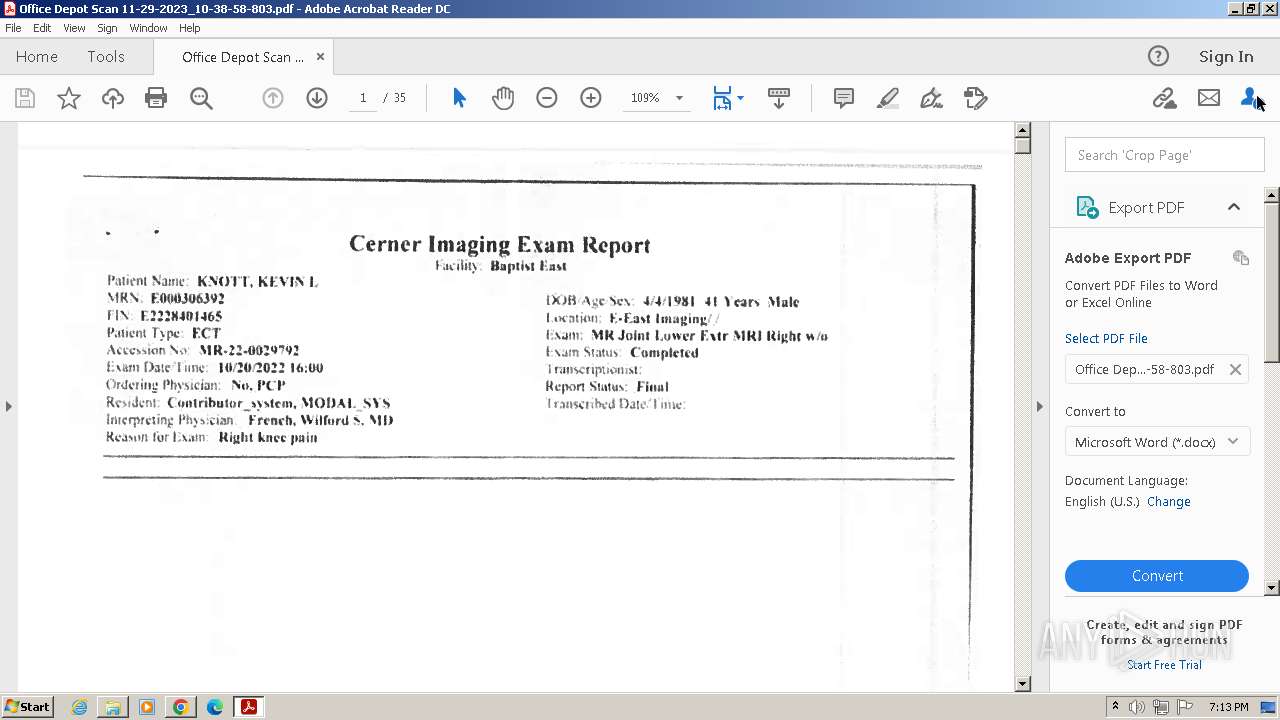The height and width of the screenshot is (720, 1280).
Task: Remove the selected Office Dep...pdf file
Action: [1236, 370]
